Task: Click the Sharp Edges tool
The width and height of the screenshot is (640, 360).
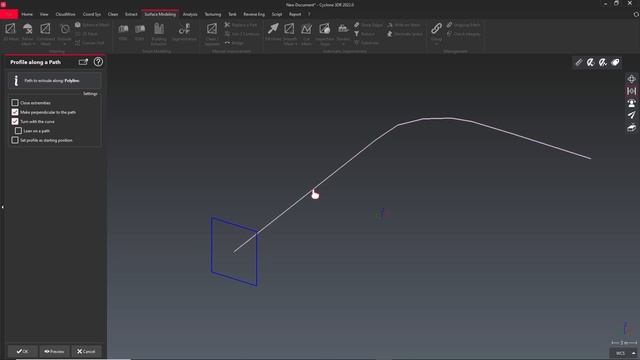Action: pyautogui.click(x=368, y=25)
